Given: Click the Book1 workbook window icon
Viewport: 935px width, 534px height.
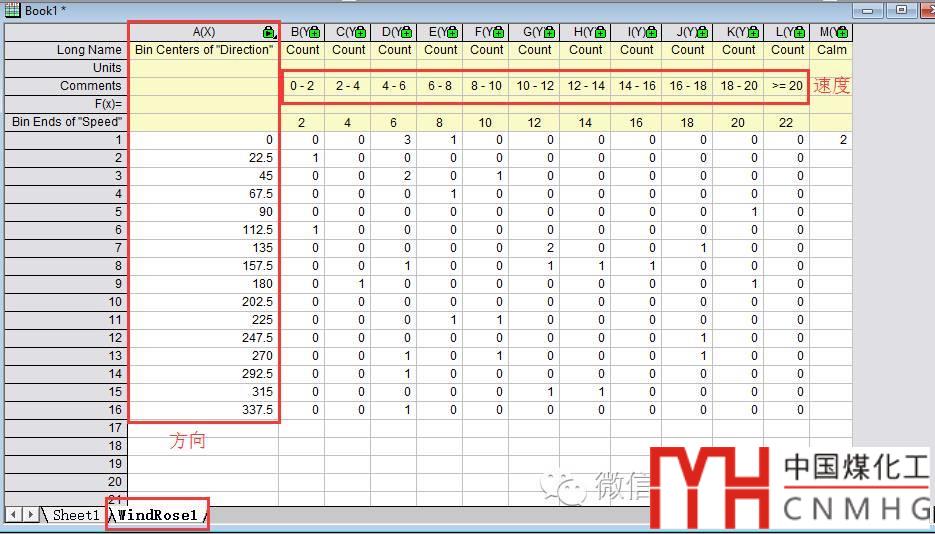Looking at the screenshot, I should coord(12,10).
